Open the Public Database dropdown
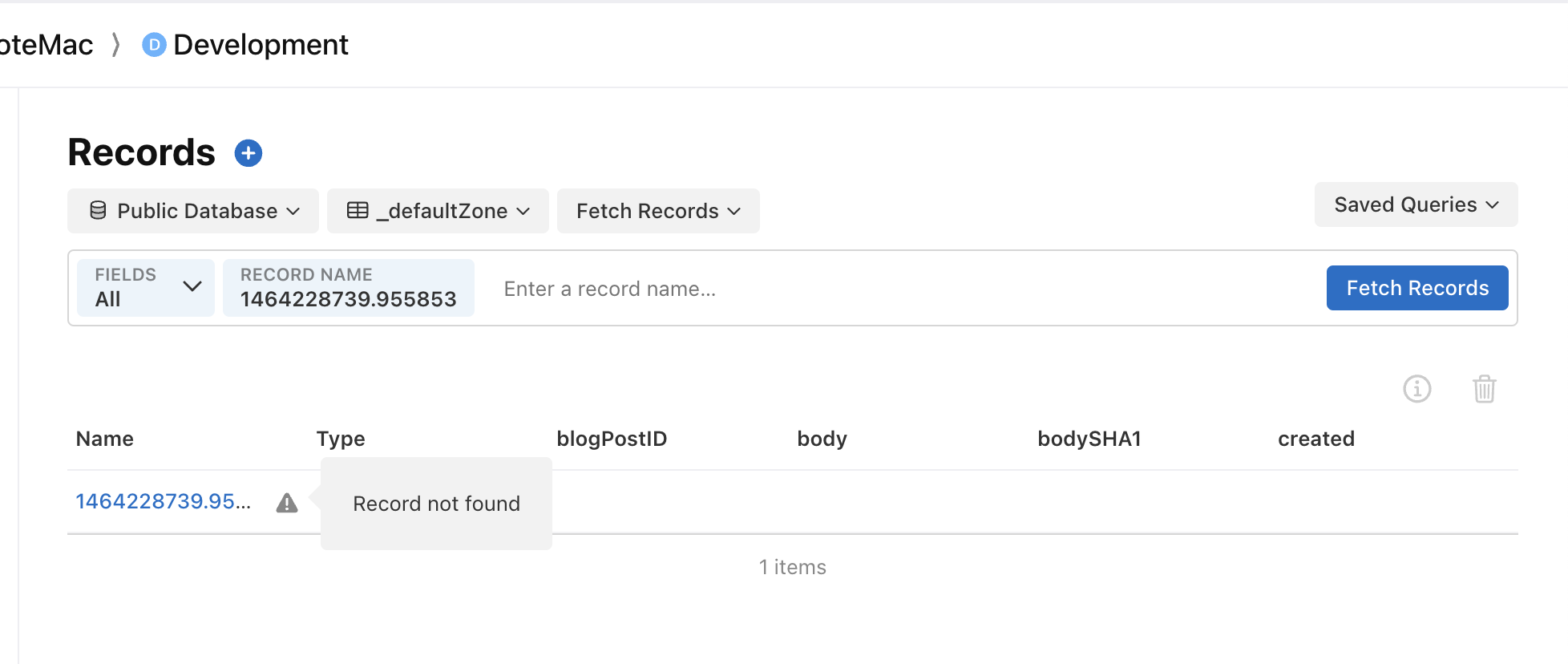The image size is (1568, 664). point(193,211)
